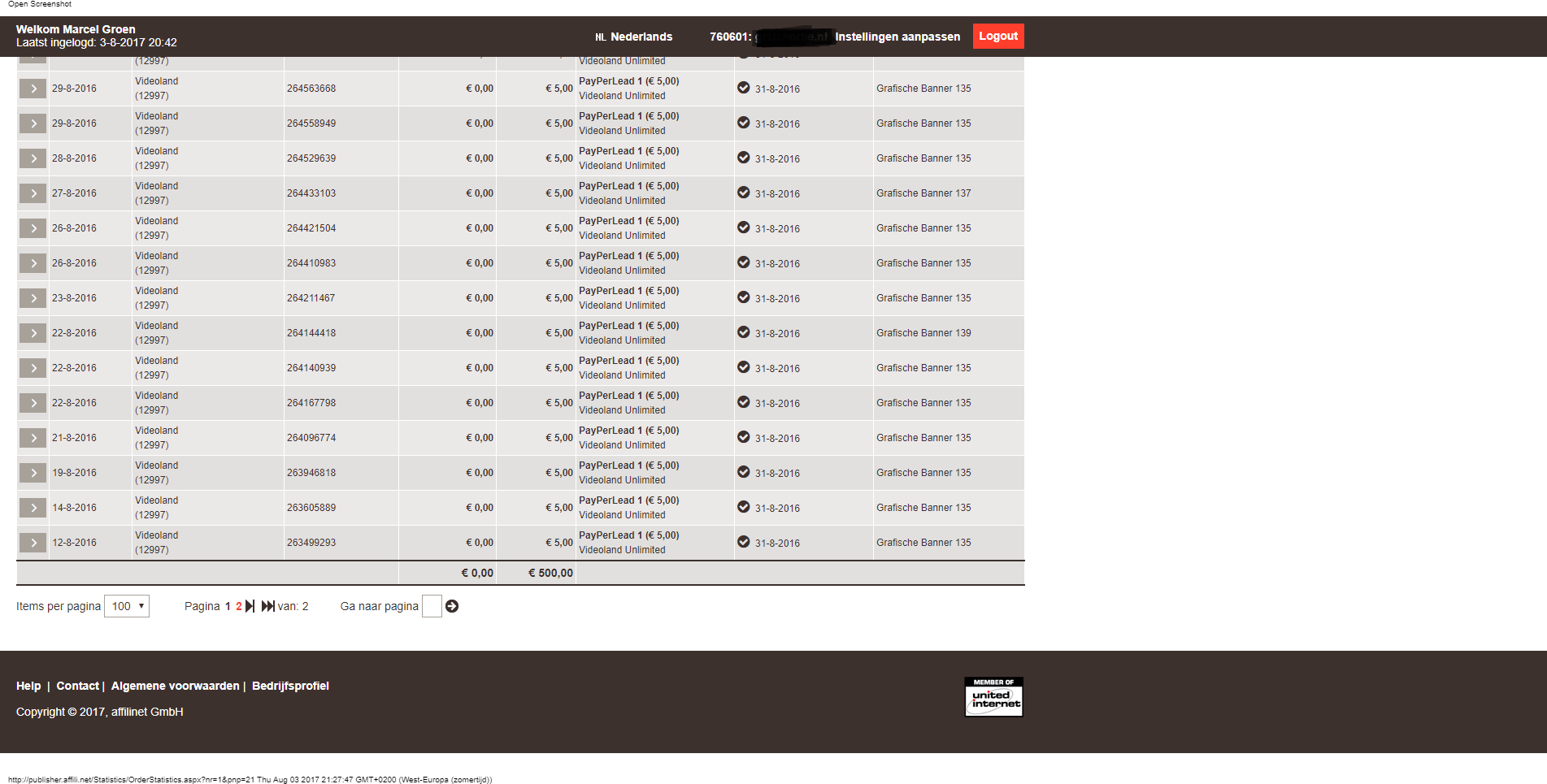Open the Help link in the footer
This screenshot has height=784, width=1547.
point(28,686)
